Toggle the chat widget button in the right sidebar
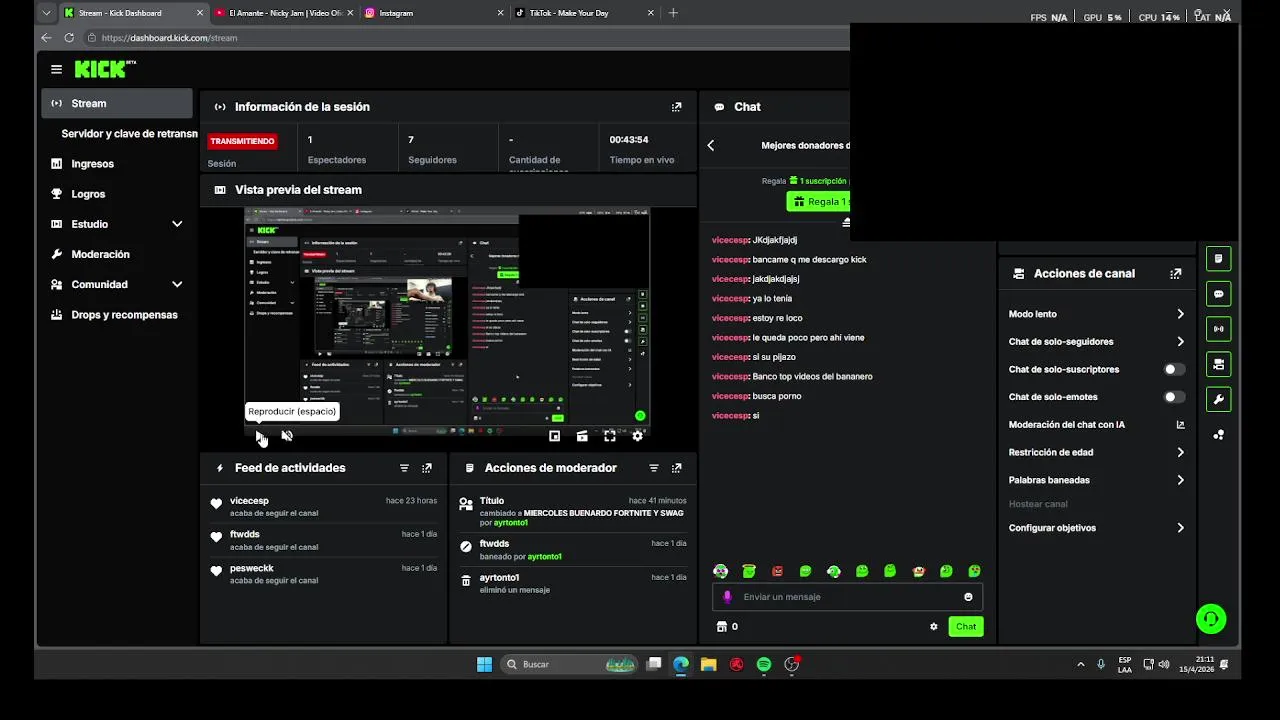 pyautogui.click(x=1218, y=294)
